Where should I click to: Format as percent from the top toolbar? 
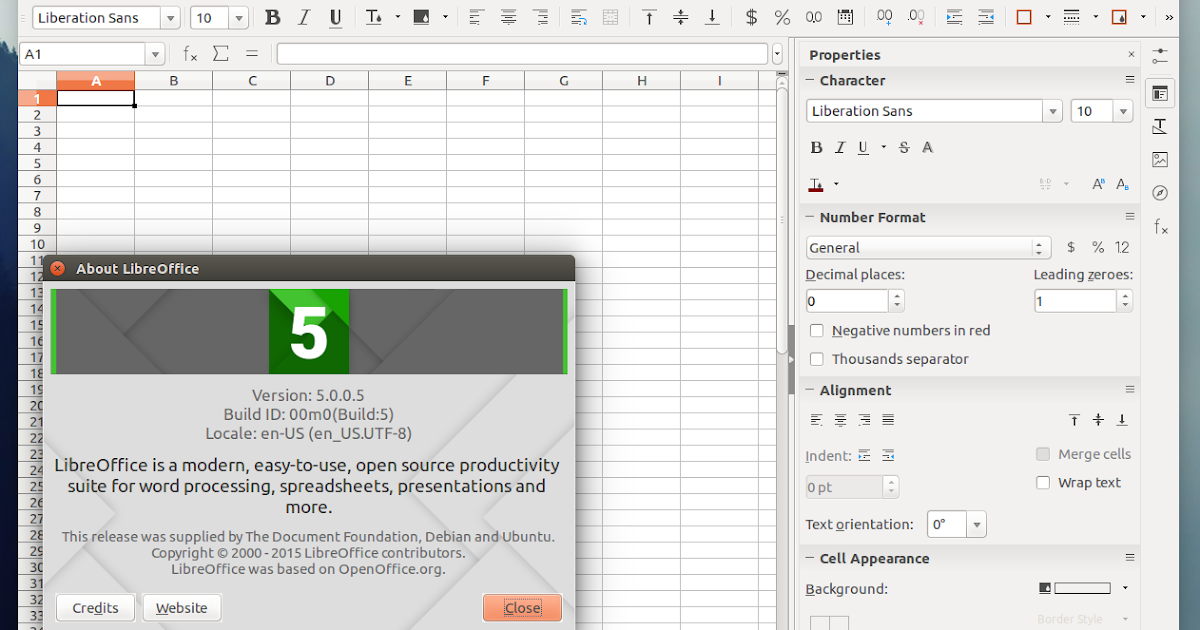click(x=782, y=18)
